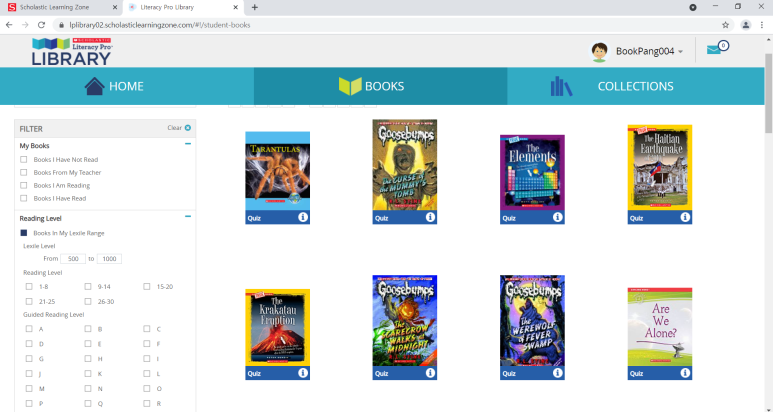Viewport: 773px width, 412px height.
Task: Check guided reading level O
Action: coord(146,388)
